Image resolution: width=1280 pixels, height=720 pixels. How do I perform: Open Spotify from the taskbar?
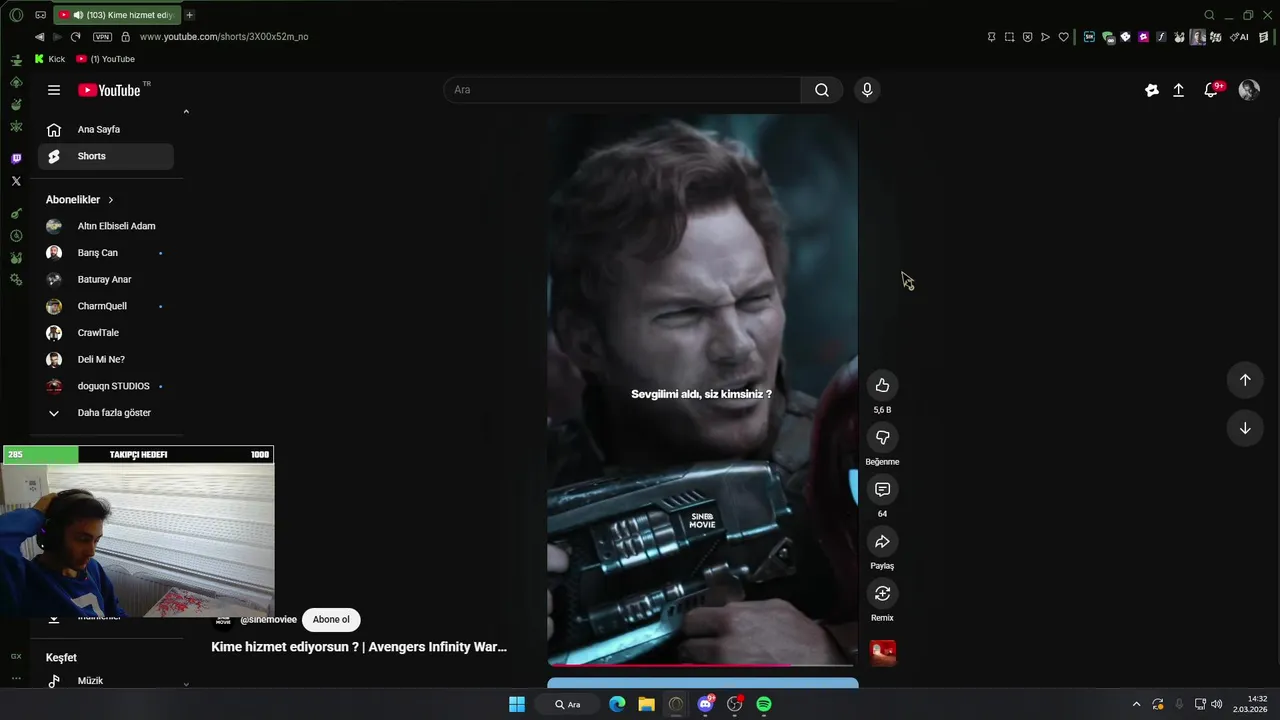764,704
